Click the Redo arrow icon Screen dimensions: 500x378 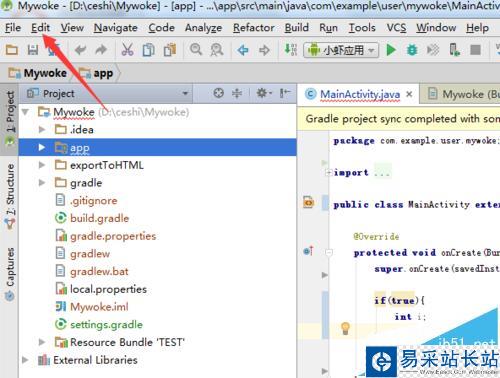[101, 50]
